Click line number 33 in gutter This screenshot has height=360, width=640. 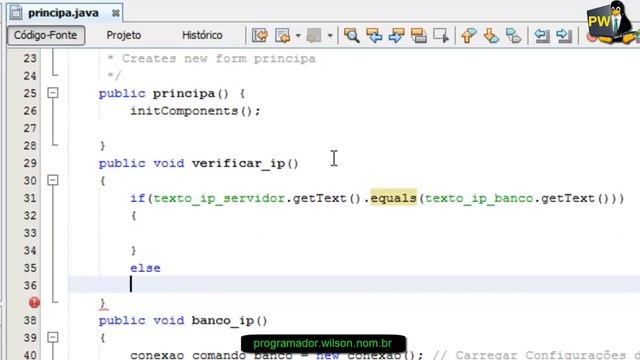coord(30,233)
